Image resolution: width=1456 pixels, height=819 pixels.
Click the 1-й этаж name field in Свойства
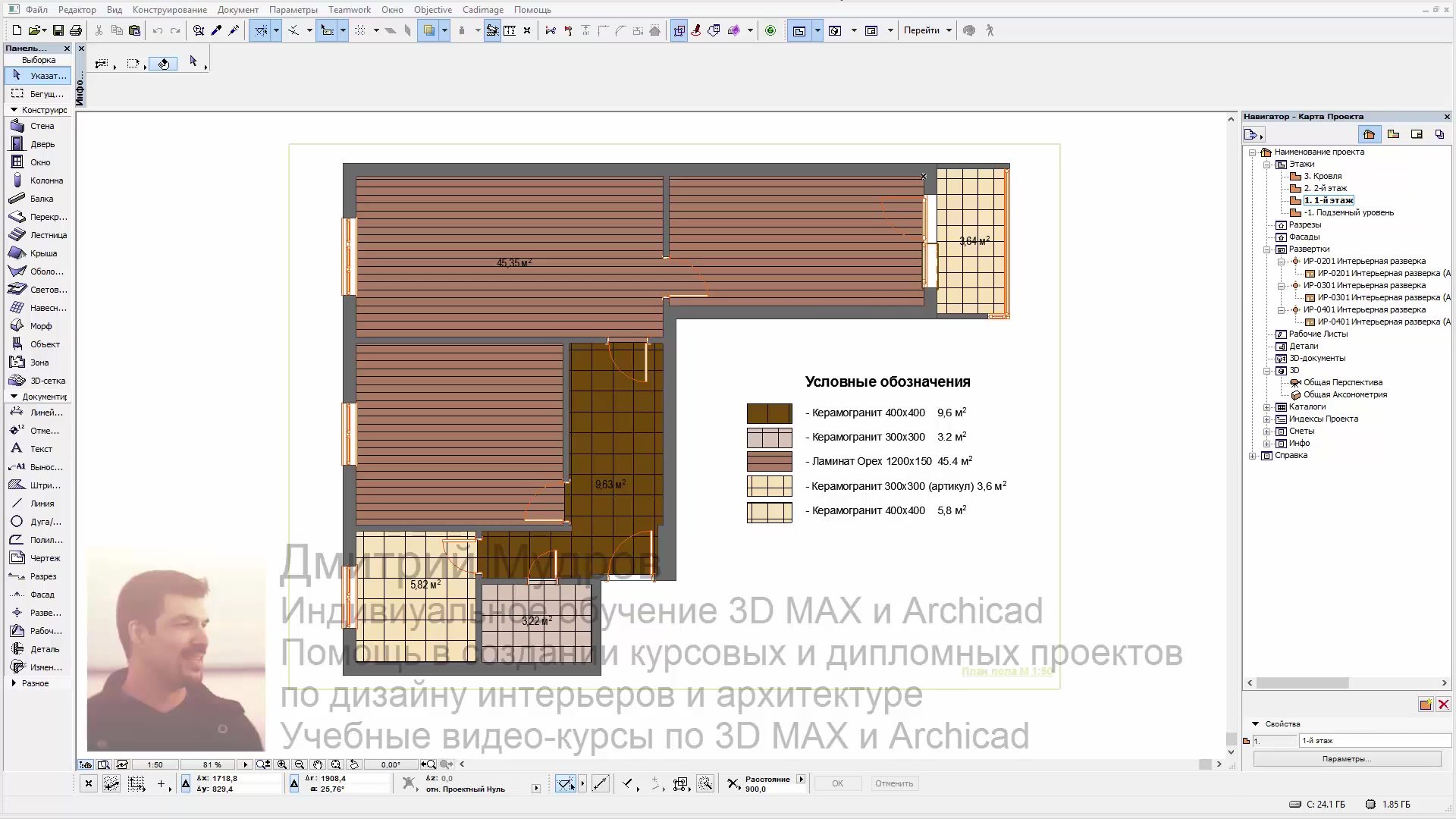tap(1374, 741)
